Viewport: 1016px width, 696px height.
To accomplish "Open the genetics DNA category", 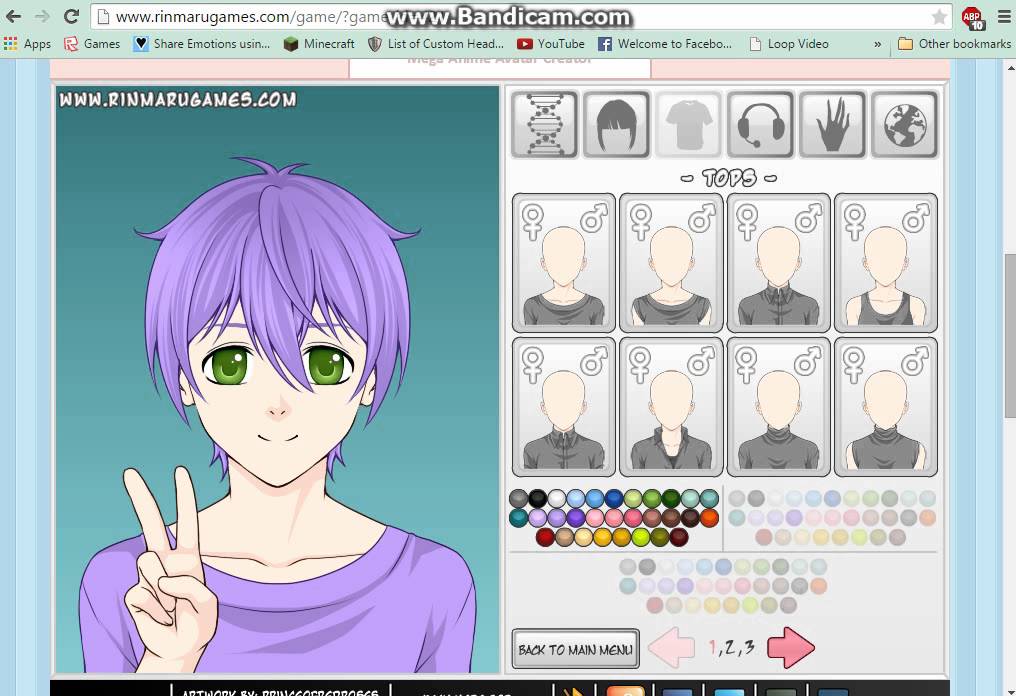I will (x=544, y=124).
